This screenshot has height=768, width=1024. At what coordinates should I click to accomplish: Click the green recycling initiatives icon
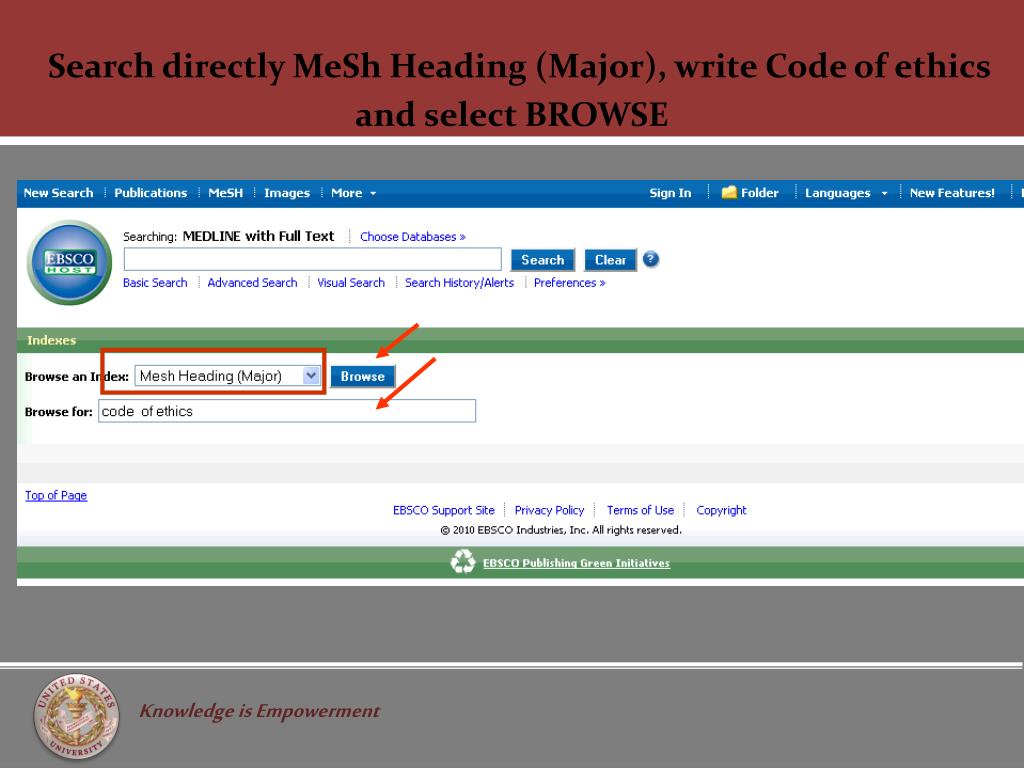click(x=462, y=562)
